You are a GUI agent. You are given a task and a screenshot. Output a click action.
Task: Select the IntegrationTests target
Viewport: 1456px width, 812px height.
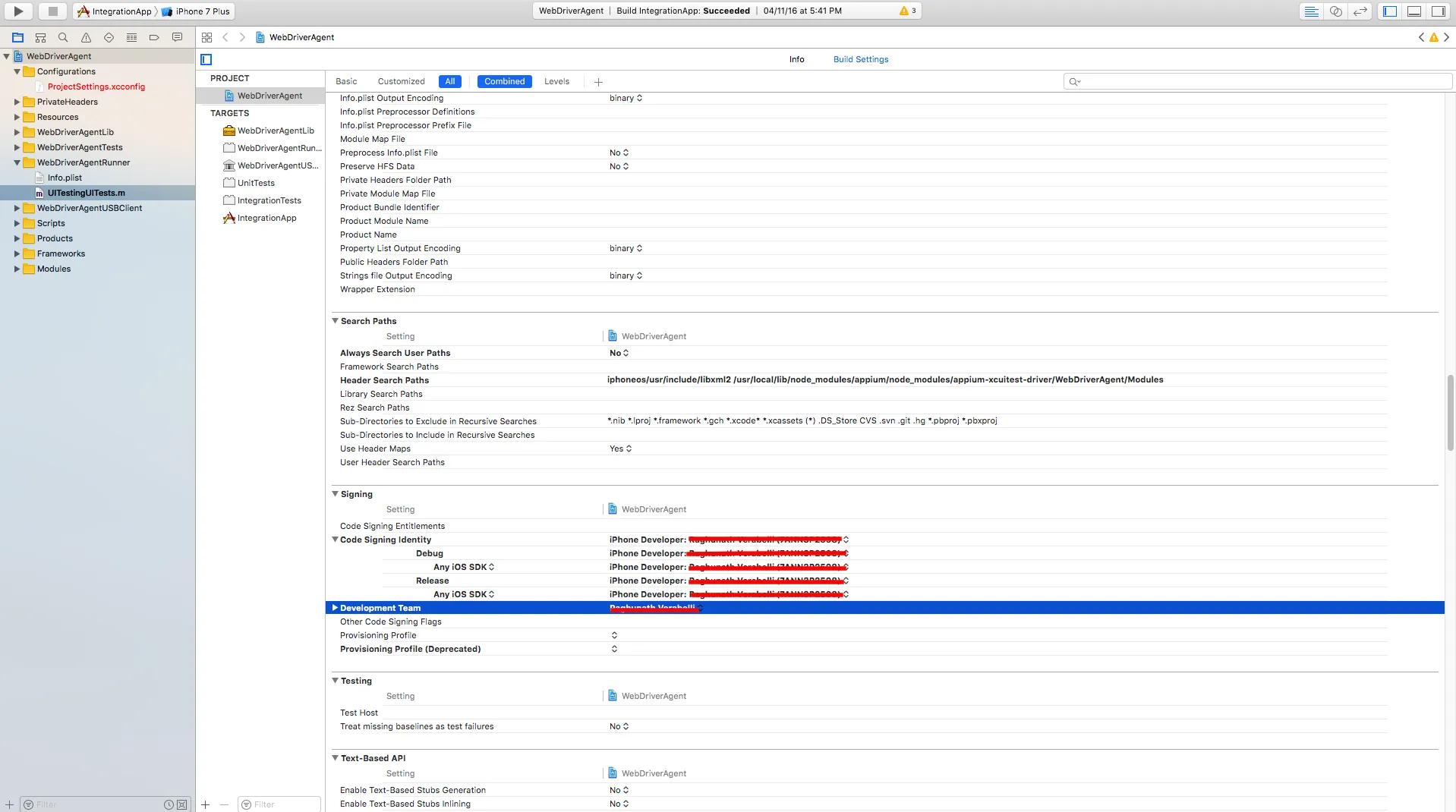click(x=263, y=200)
